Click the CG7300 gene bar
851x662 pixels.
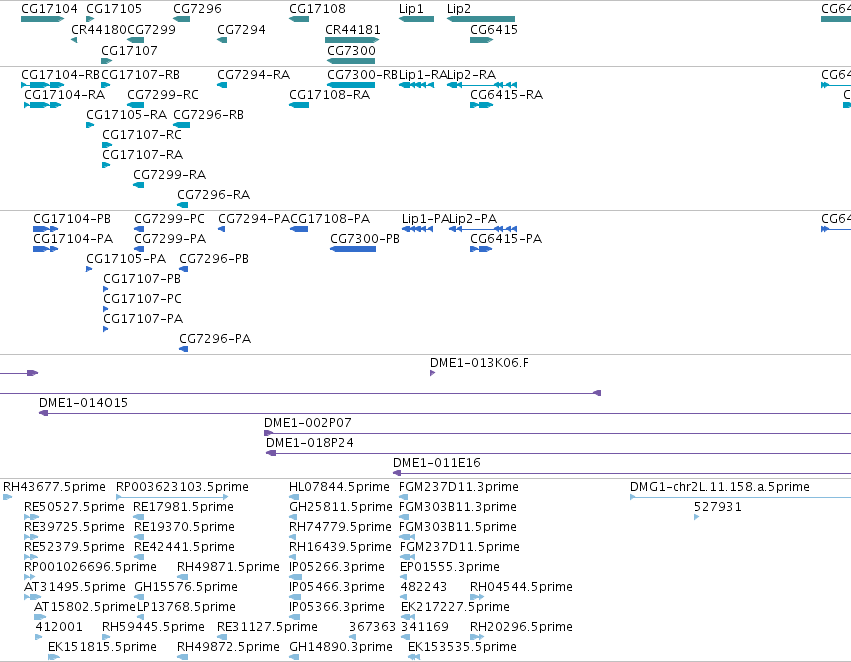point(351,61)
